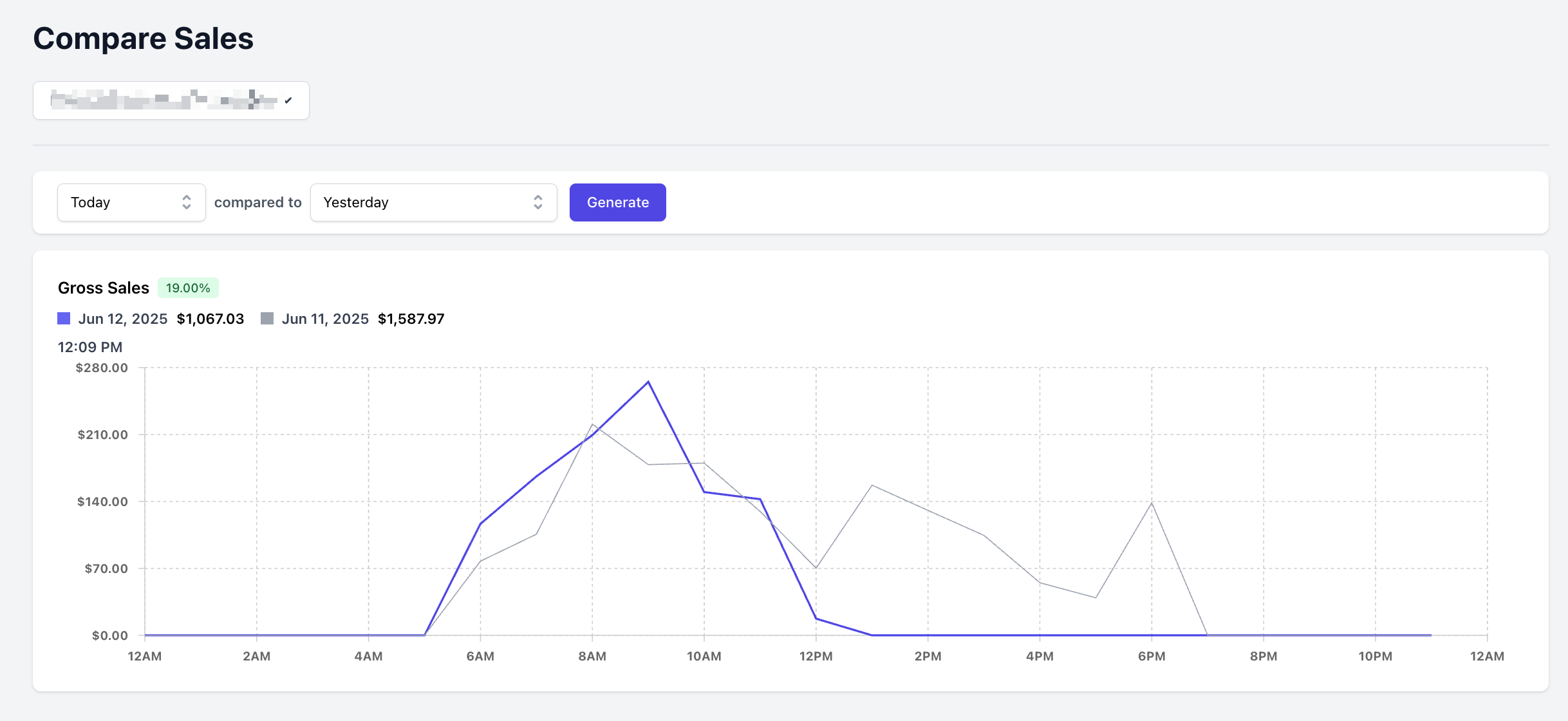The image size is (1568, 721).
Task: Click the Generate button
Action: 617,202
